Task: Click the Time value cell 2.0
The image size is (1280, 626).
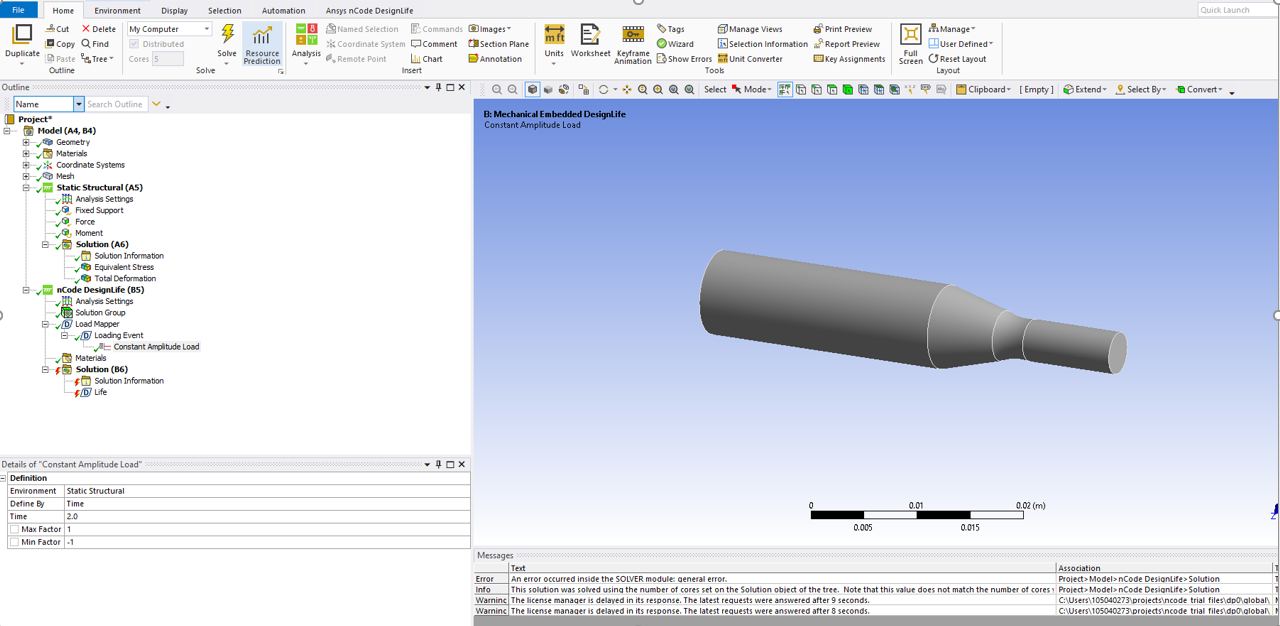Action: tap(267, 516)
